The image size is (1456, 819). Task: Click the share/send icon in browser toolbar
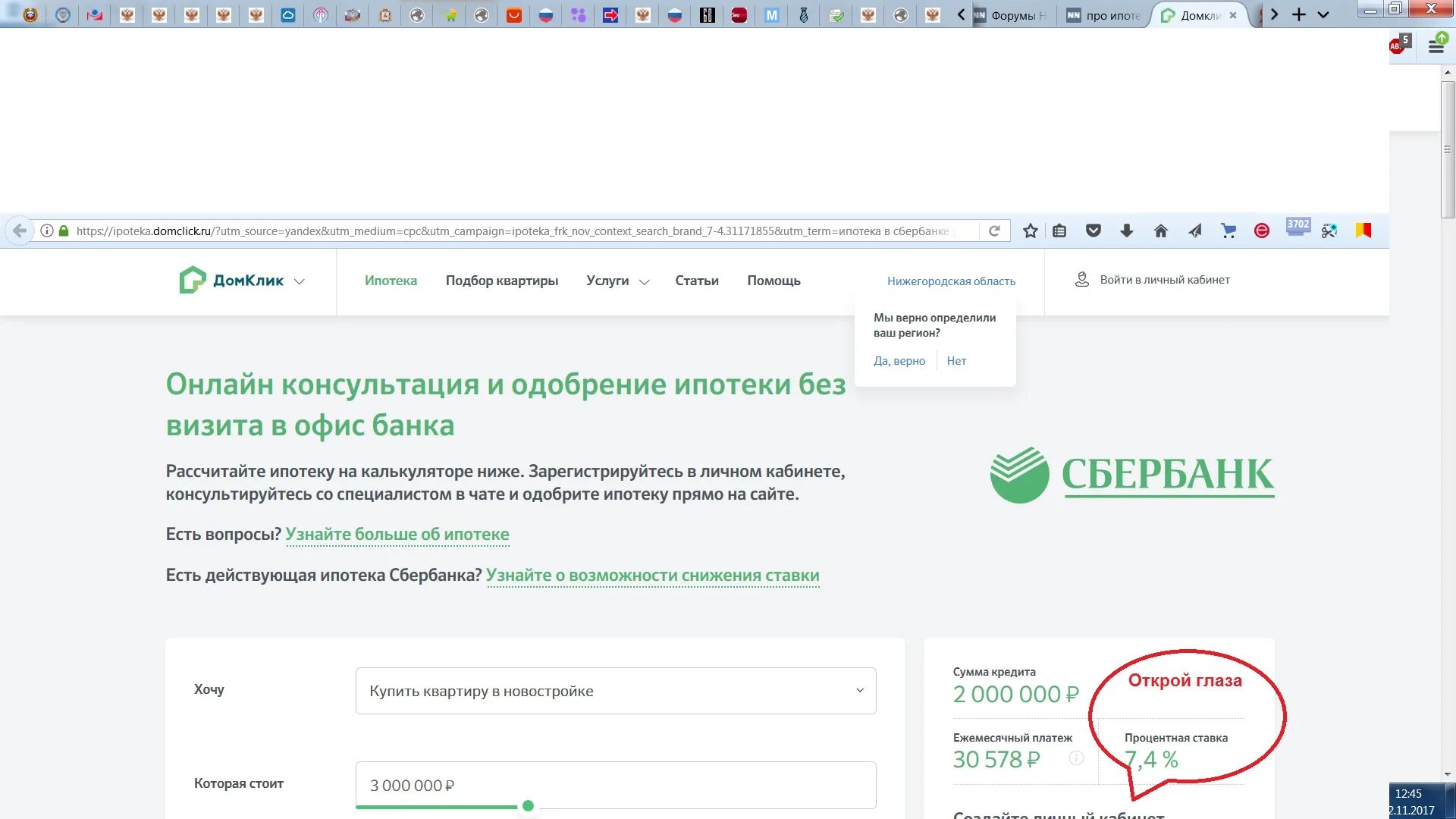click(1195, 230)
